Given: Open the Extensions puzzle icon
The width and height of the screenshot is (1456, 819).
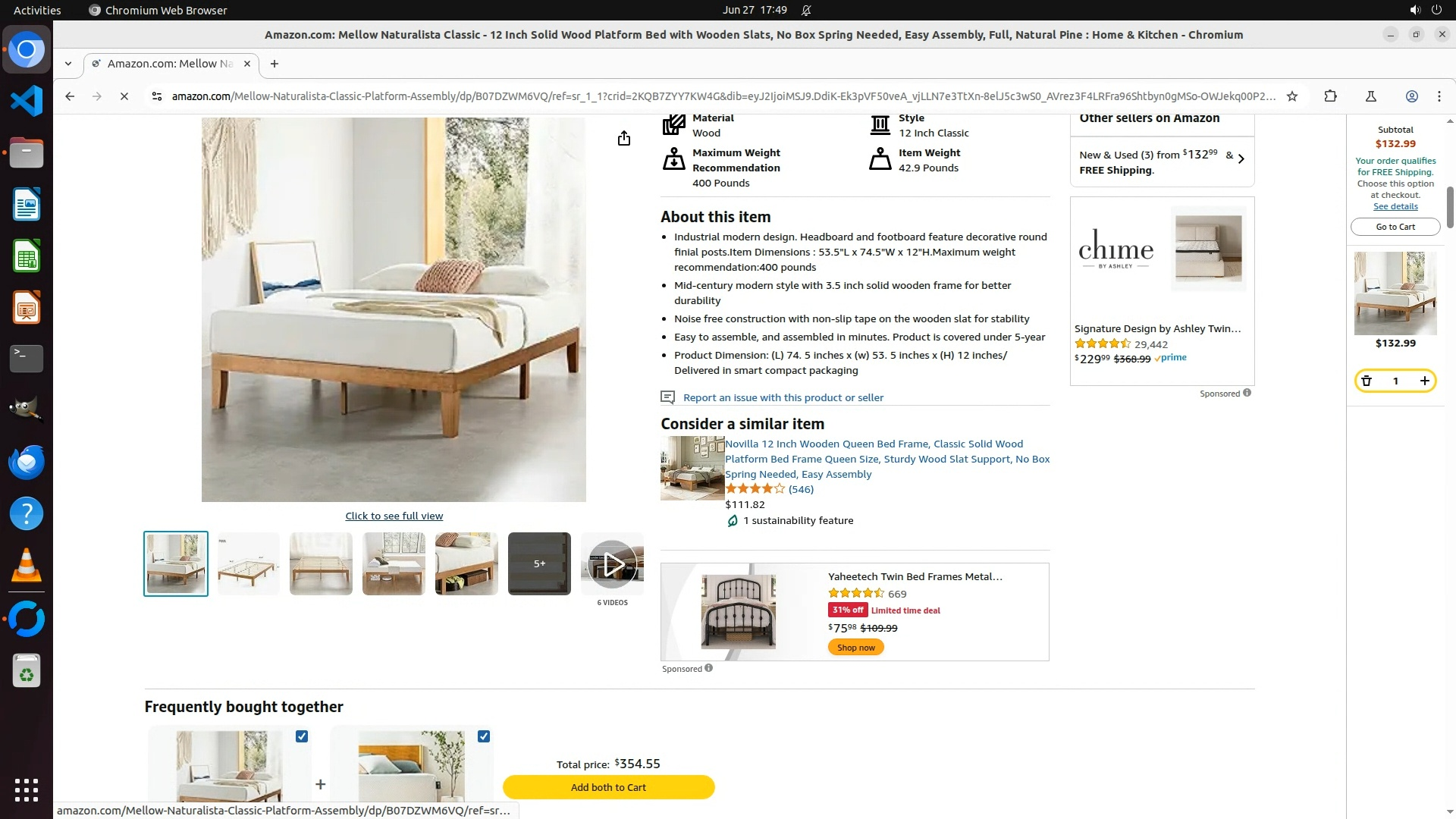Looking at the screenshot, I should [x=1330, y=96].
